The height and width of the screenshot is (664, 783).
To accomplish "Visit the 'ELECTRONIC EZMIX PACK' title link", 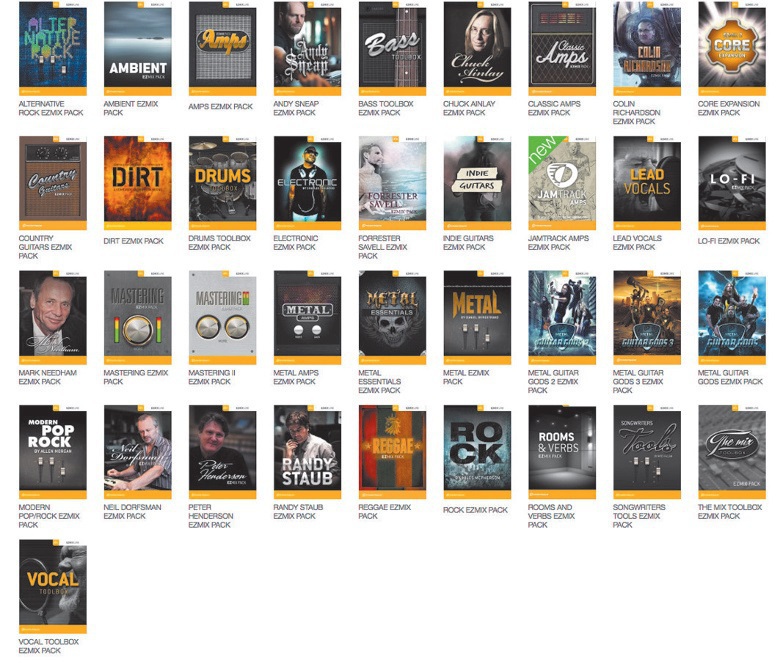I will 296,243.
